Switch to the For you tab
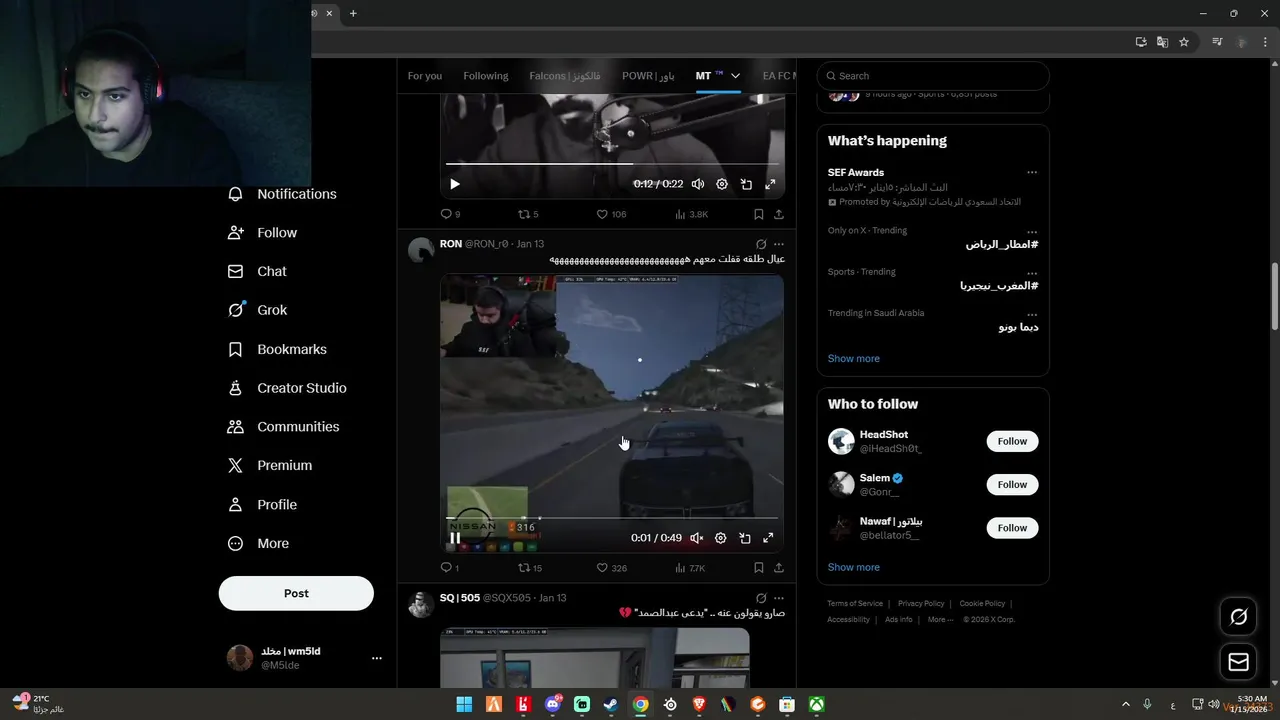This screenshot has width=1280, height=720. click(x=424, y=76)
